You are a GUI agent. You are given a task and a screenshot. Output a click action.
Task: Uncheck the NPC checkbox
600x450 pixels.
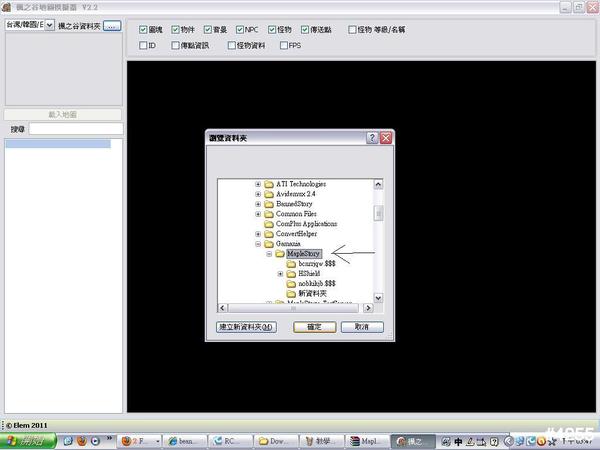click(x=240, y=29)
